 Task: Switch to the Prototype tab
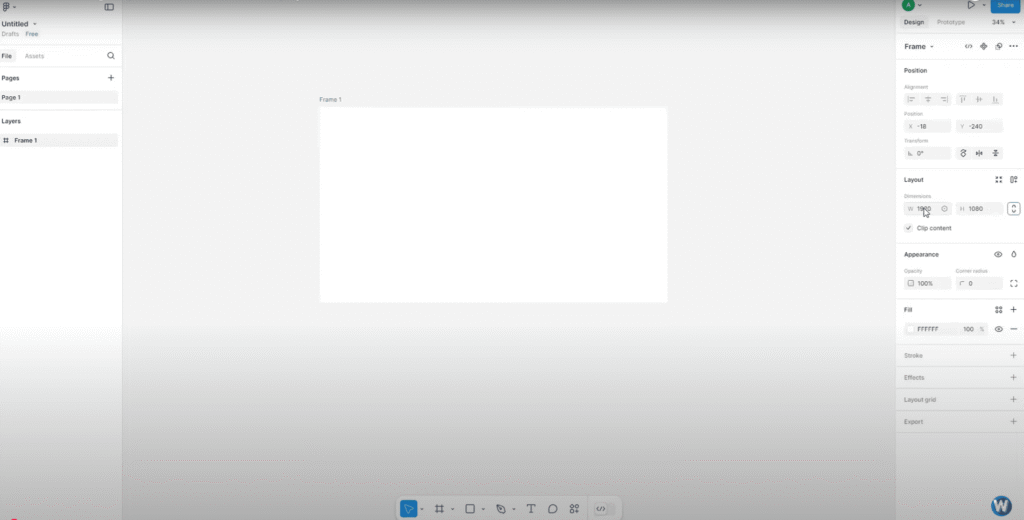(x=951, y=22)
